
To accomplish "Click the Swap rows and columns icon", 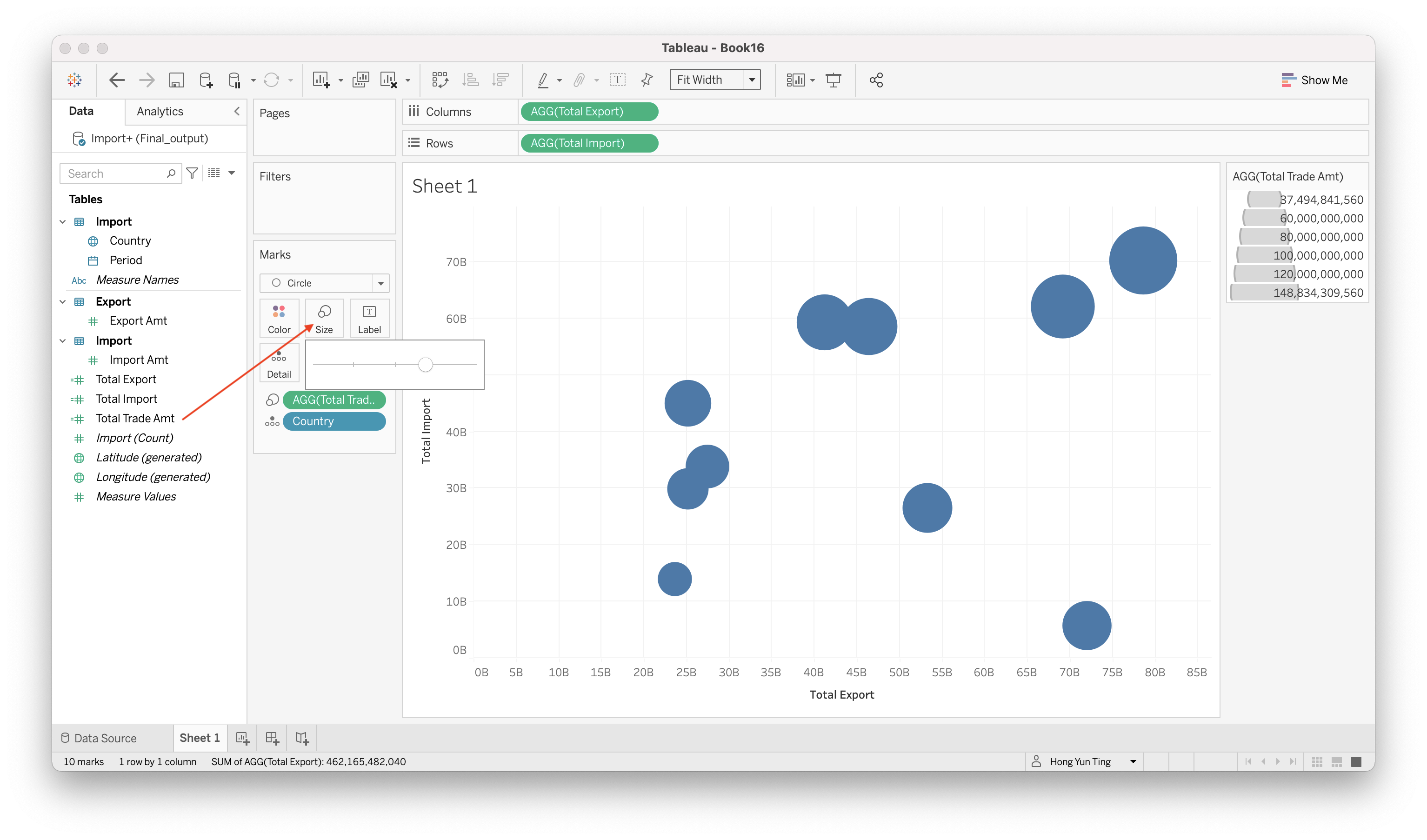I will [440, 80].
